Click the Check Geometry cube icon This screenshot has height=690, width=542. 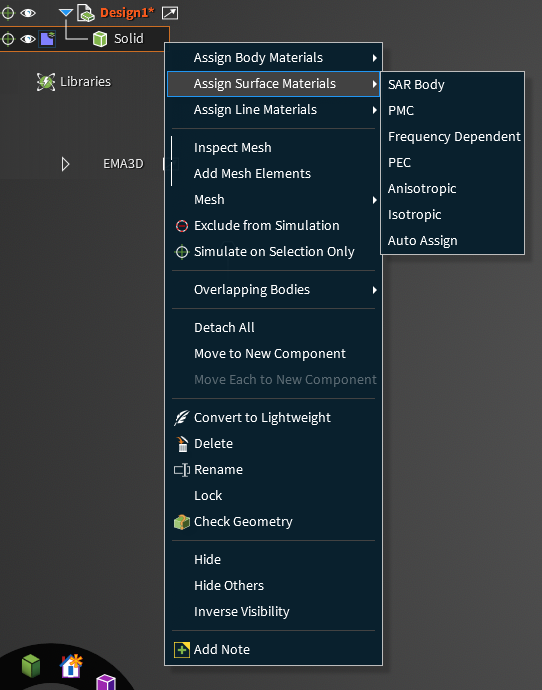[182, 522]
